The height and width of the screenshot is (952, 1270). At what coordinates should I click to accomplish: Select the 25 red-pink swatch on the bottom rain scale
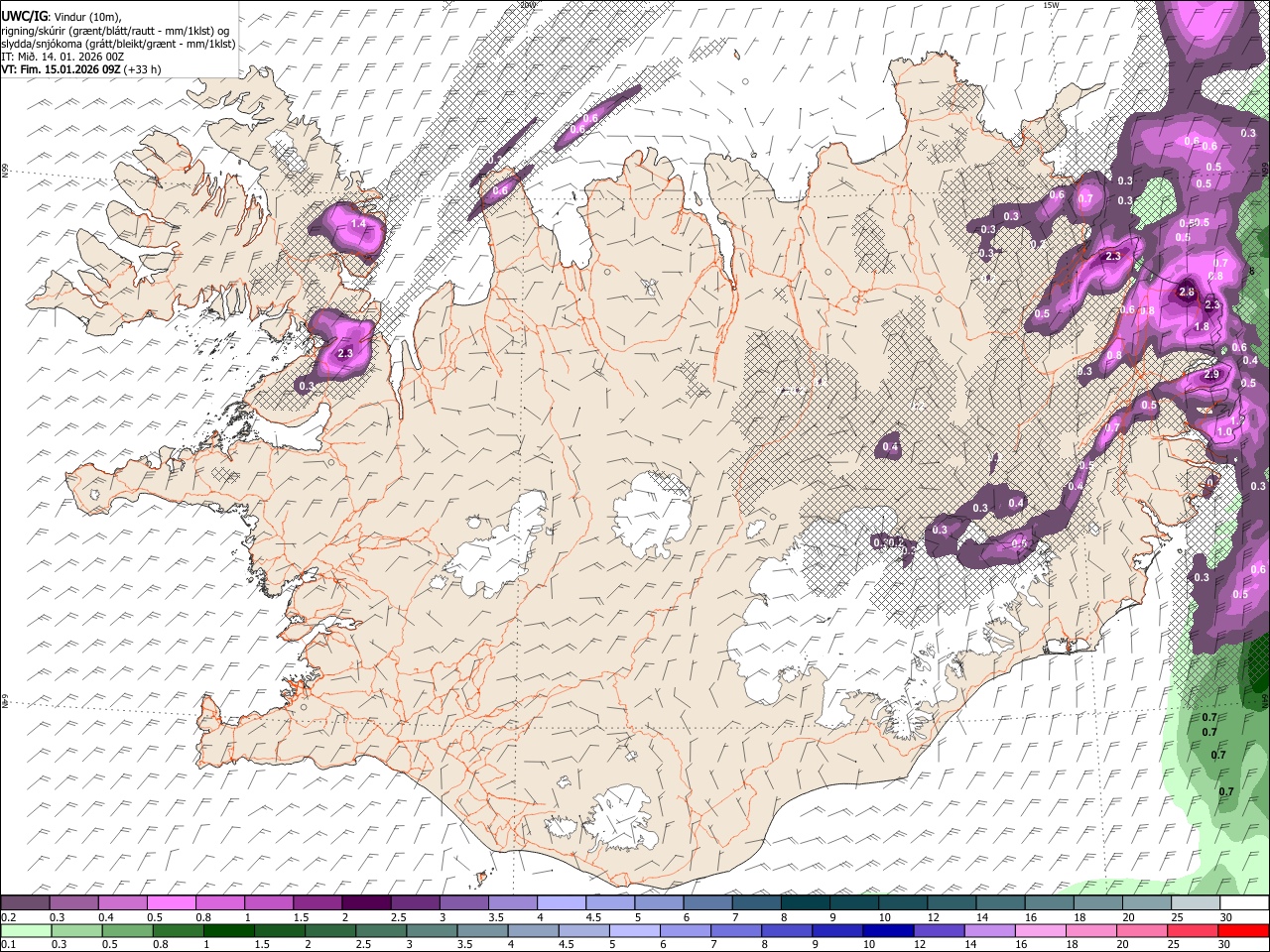(1191, 930)
